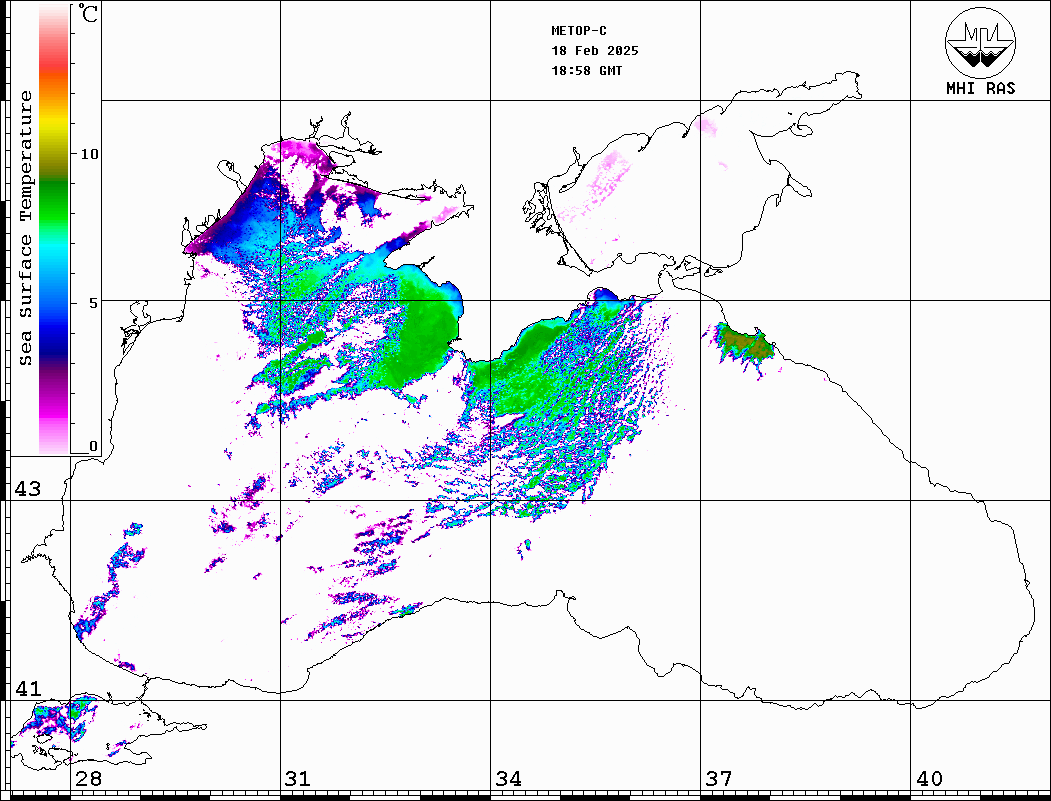Click the latitude label '43'

28,489
